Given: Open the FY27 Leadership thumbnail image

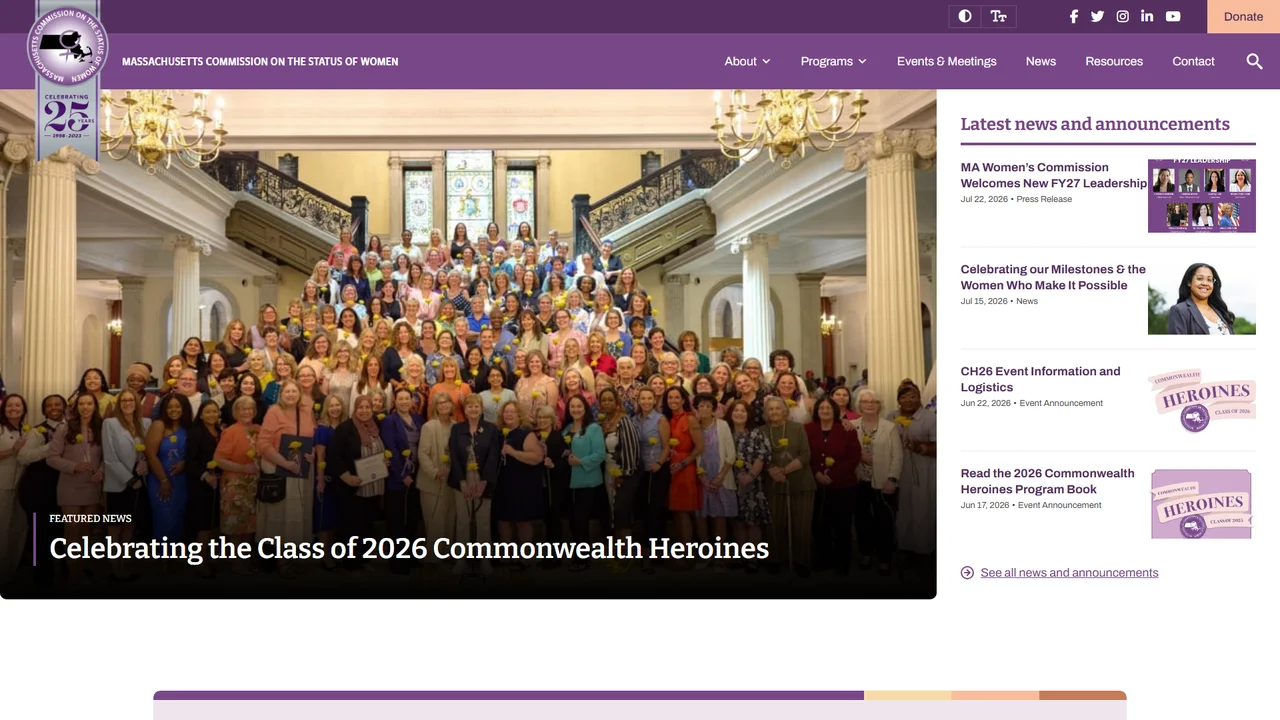Looking at the screenshot, I should 1202,196.
